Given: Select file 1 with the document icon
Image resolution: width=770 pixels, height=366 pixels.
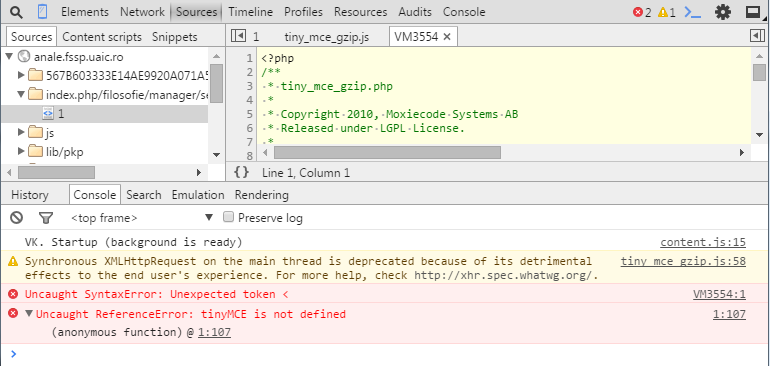Looking at the screenshot, I should [48, 113].
